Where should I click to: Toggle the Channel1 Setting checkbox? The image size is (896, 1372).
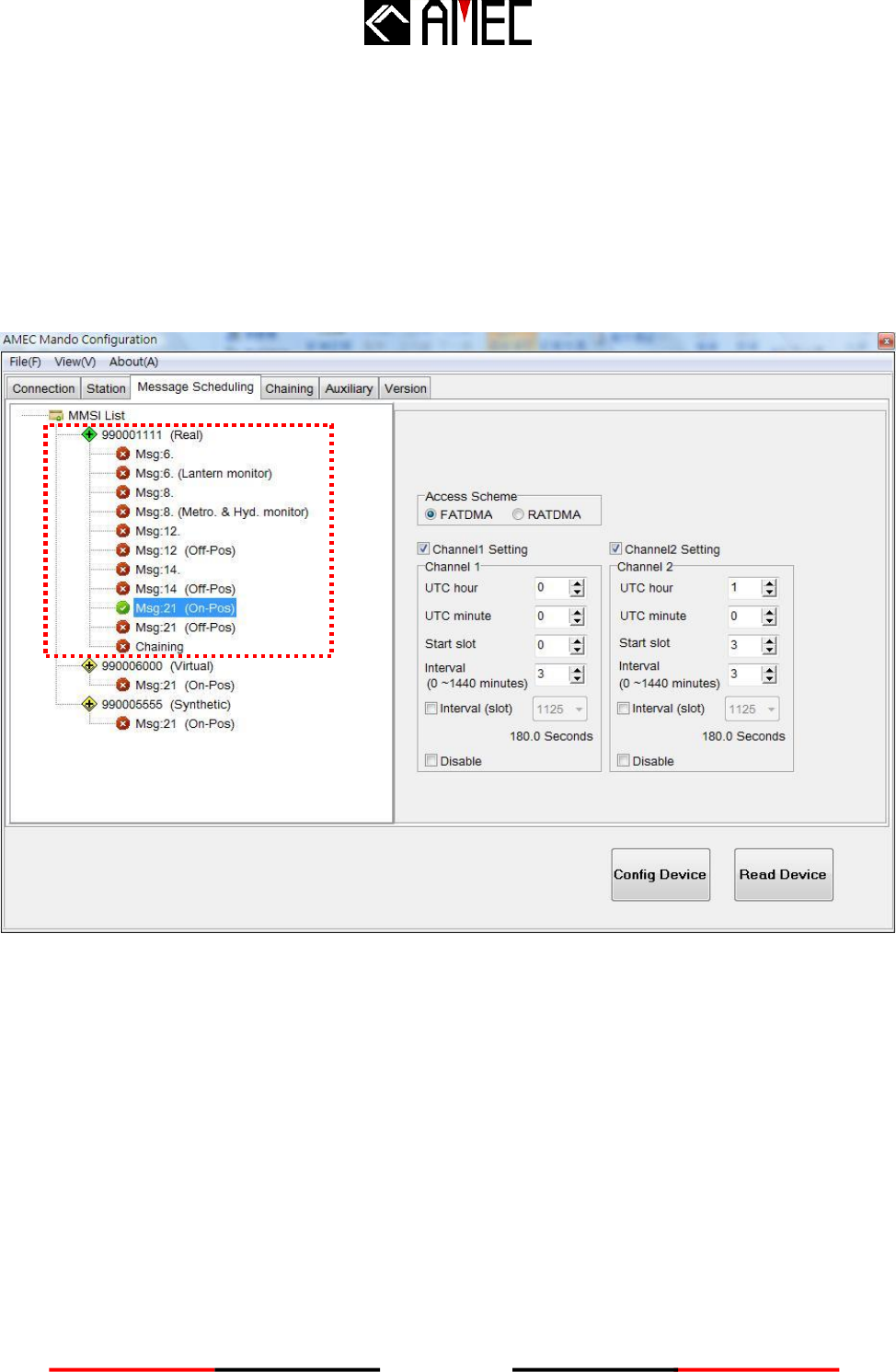tap(423, 548)
